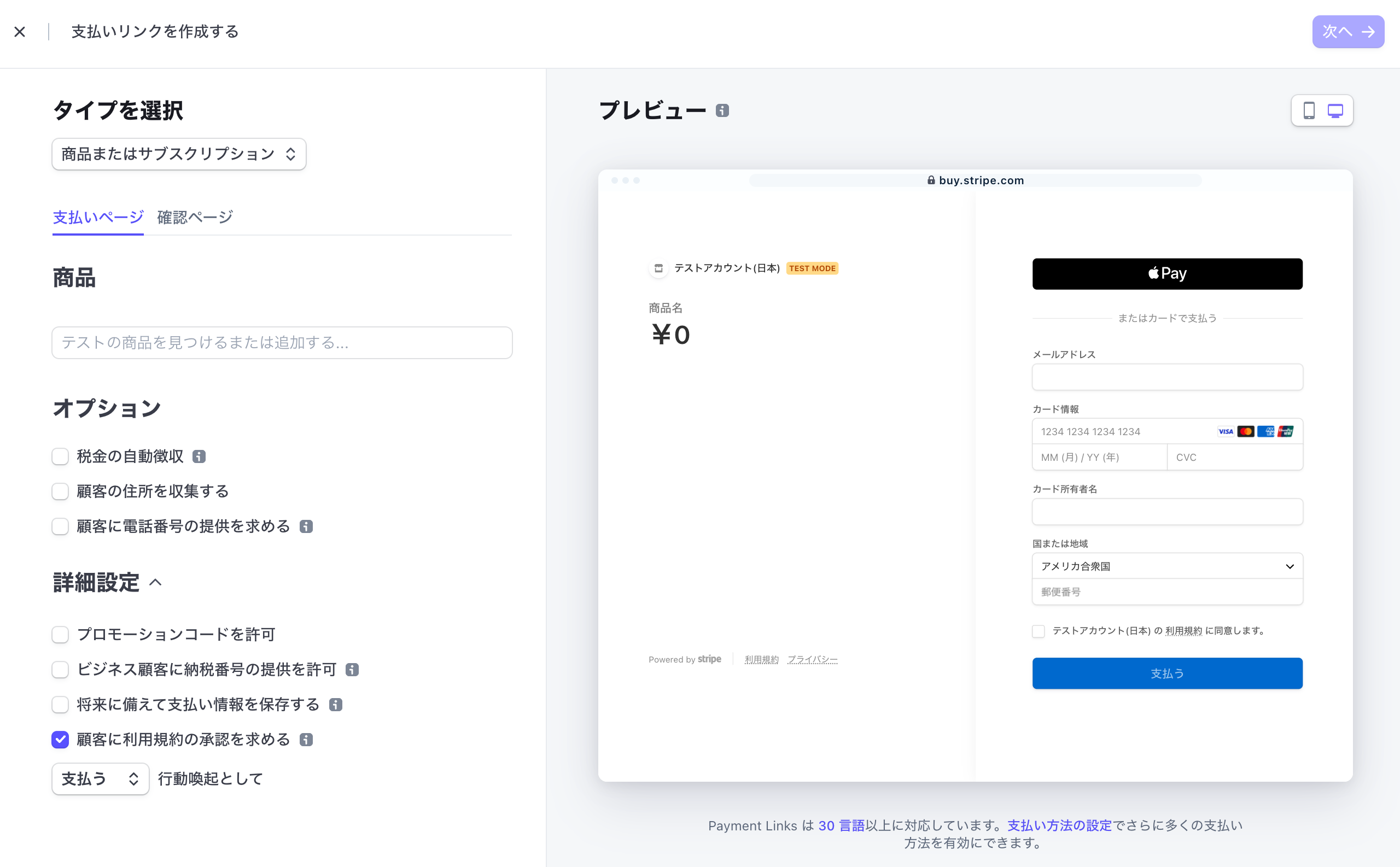The width and height of the screenshot is (1400, 867).
Task: Disable 顧客に利用規約の承認を求める checkbox
Action: pyautogui.click(x=60, y=740)
